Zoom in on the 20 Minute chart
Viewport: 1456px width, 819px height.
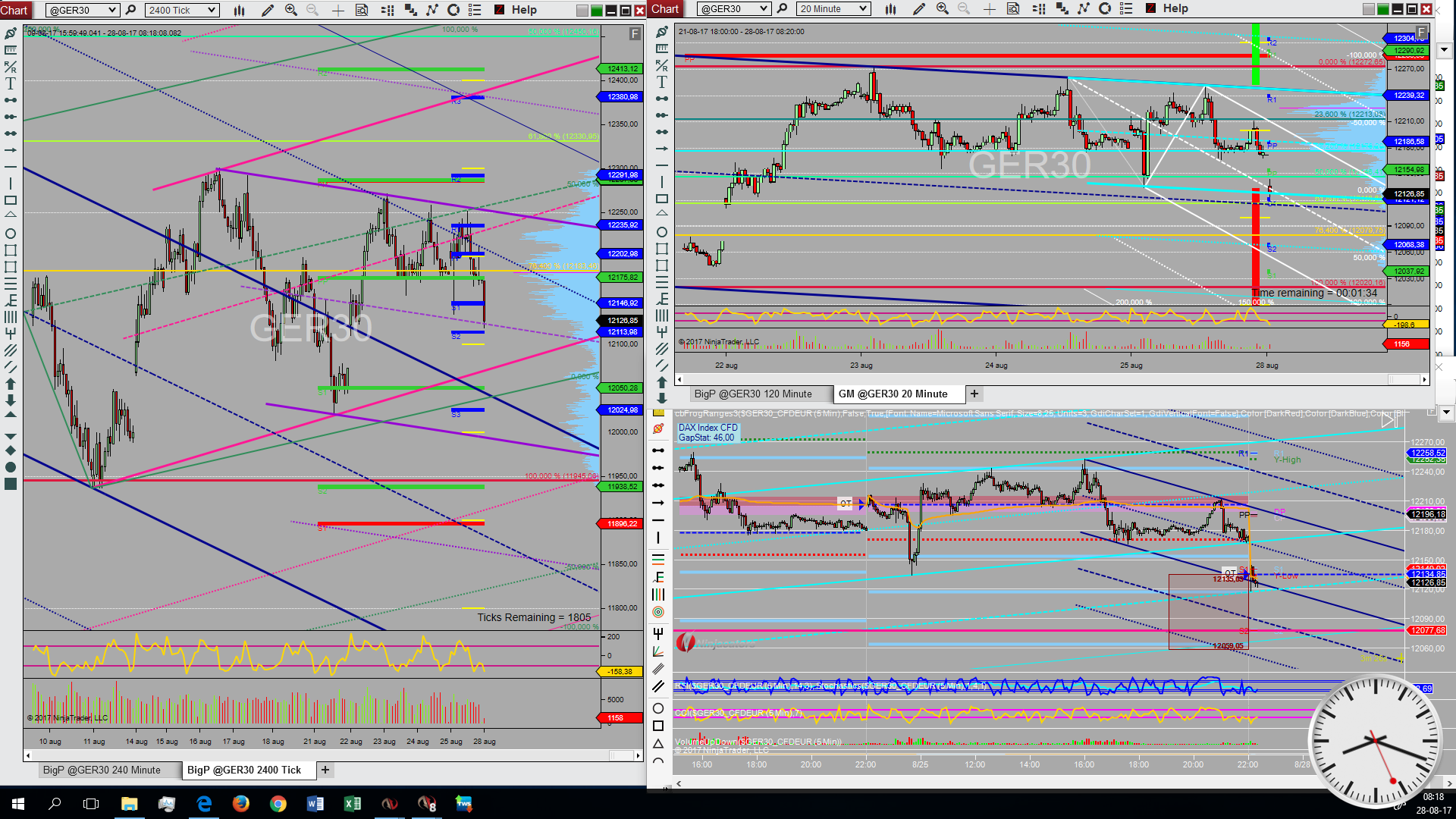942,9
